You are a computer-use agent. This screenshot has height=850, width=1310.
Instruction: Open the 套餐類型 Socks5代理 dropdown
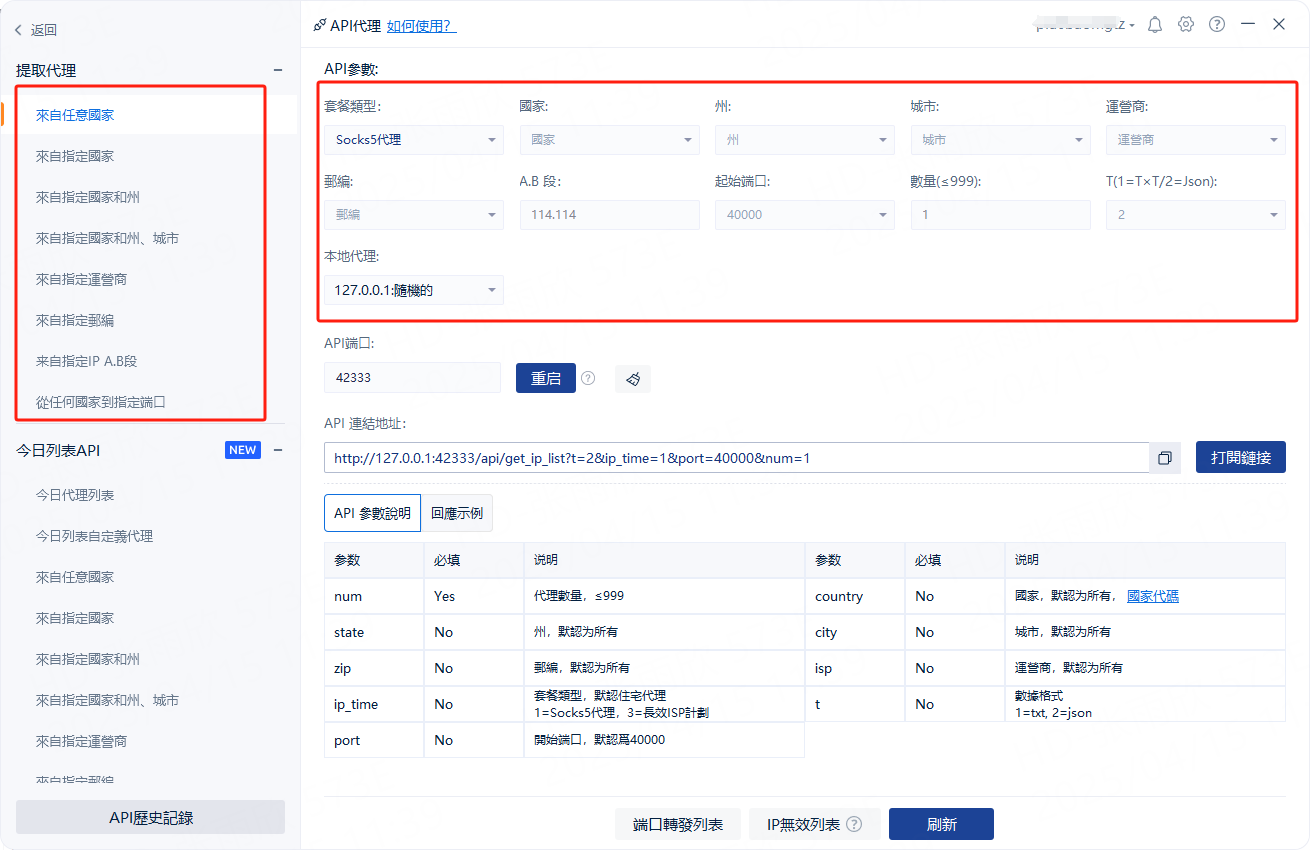413,140
